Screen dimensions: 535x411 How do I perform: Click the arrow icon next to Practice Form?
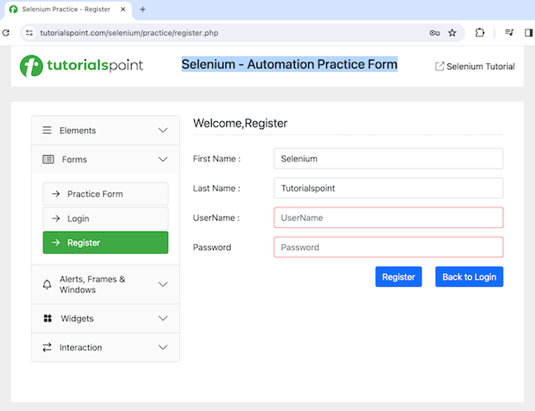(x=56, y=194)
